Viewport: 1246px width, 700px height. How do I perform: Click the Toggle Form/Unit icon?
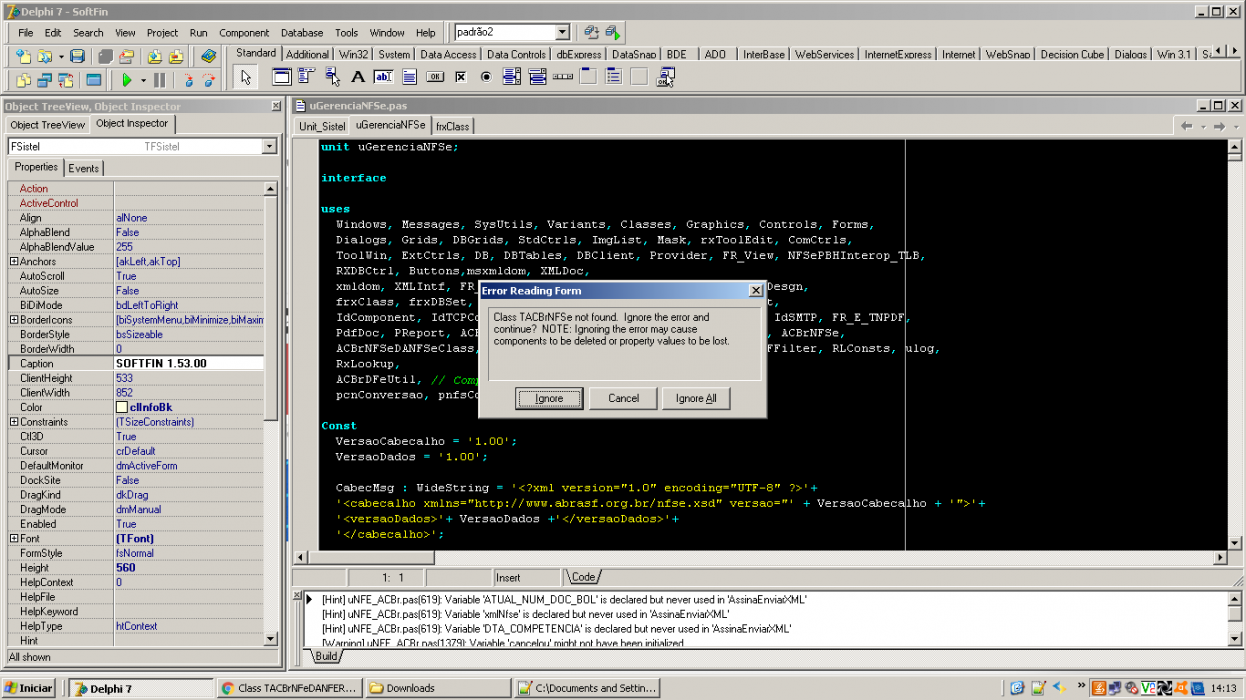tap(66, 79)
